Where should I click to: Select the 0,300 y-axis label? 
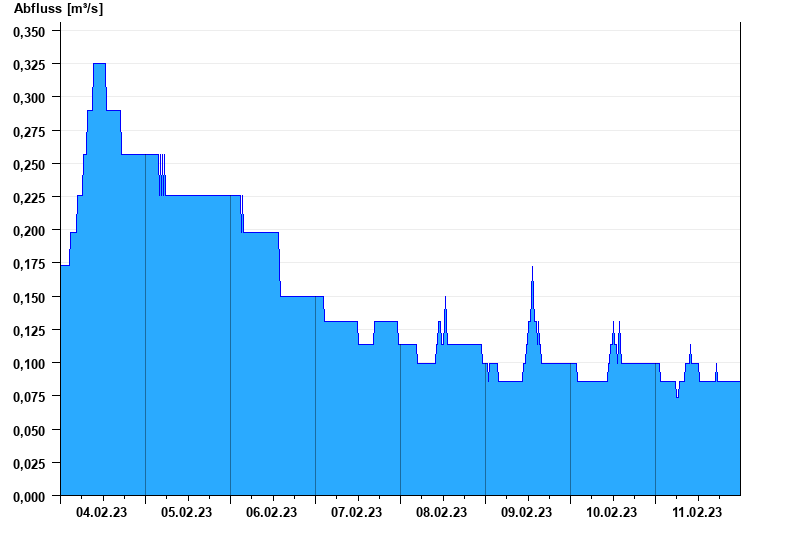coord(29,98)
